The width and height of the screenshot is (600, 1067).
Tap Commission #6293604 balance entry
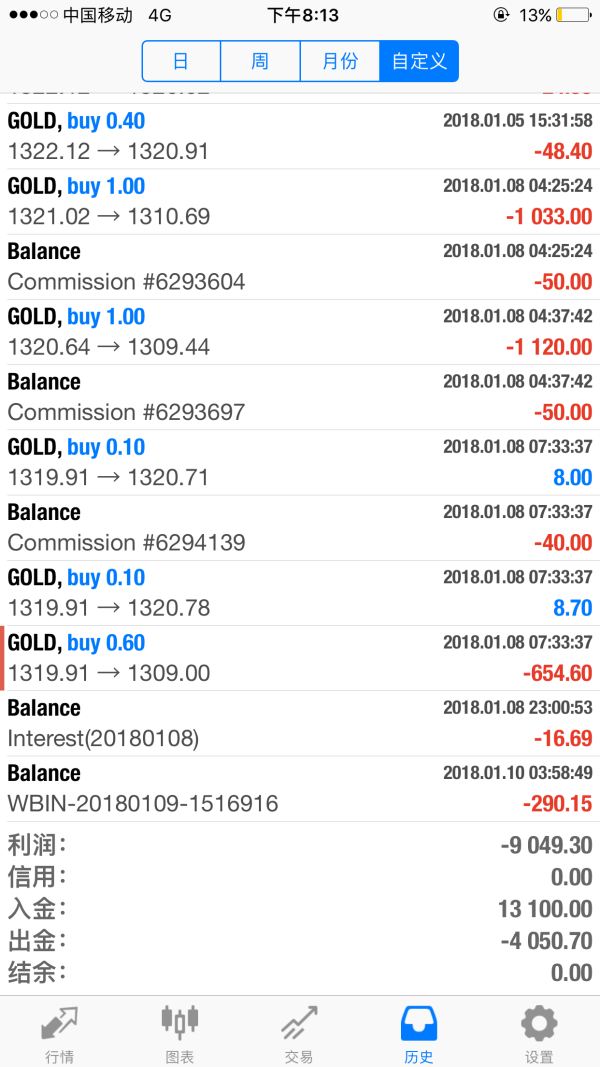point(300,267)
